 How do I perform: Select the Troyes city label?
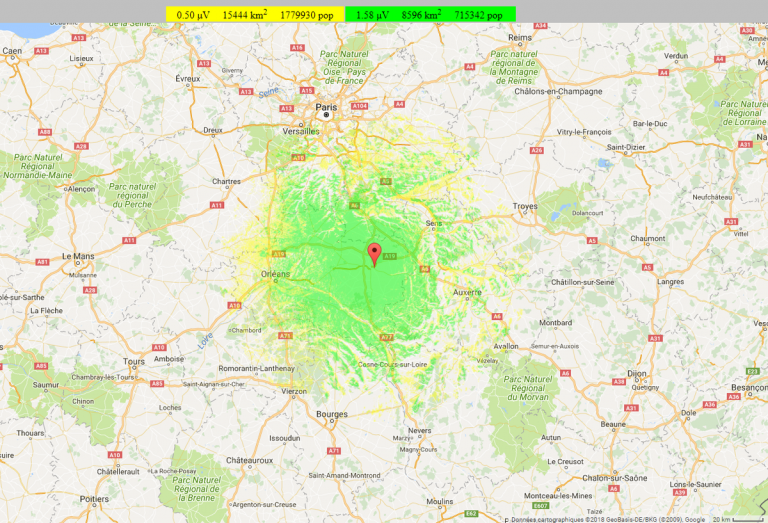pyautogui.click(x=525, y=205)
